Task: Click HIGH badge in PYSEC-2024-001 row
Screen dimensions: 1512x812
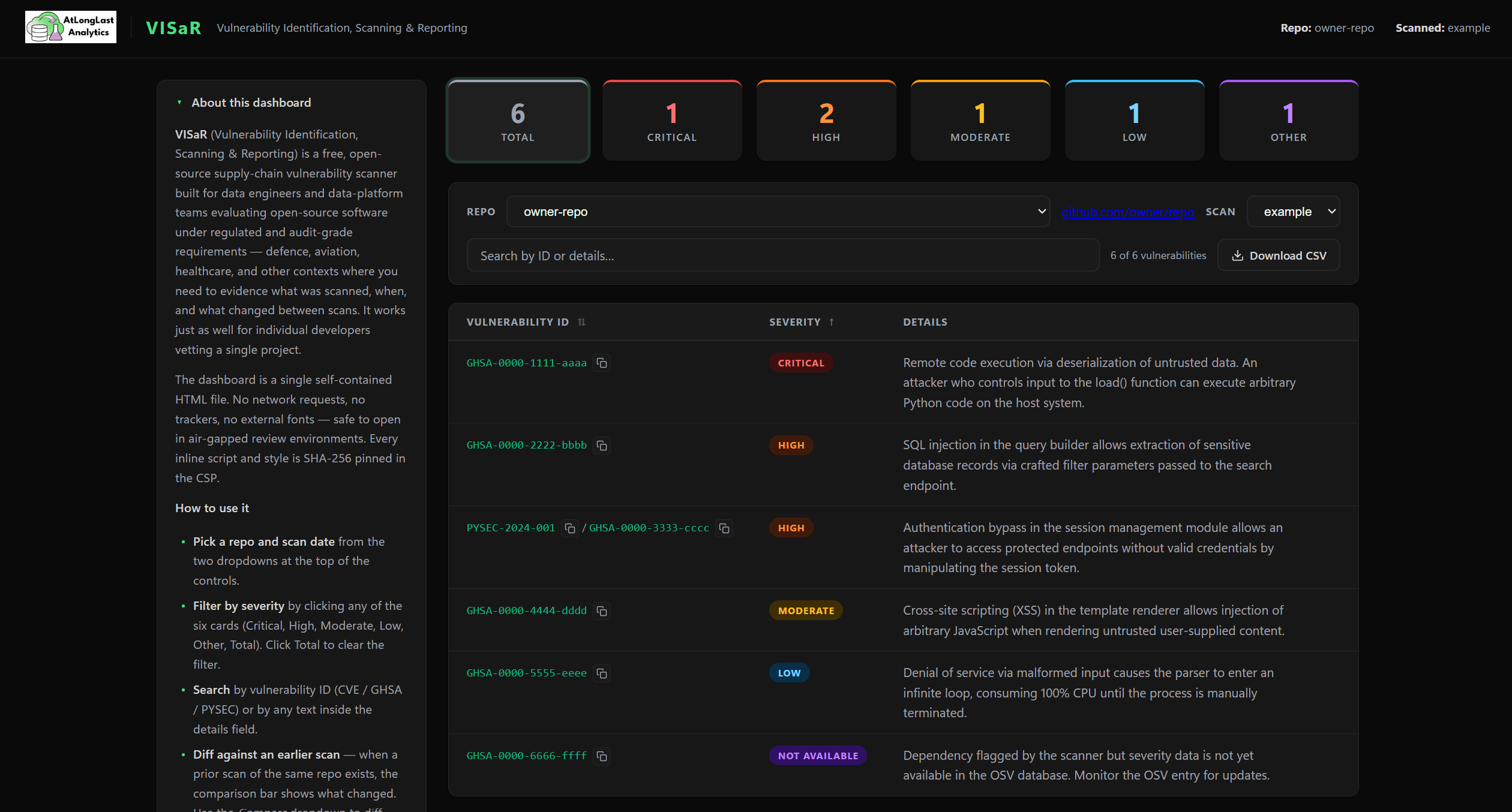Action: click(x=791, y=528)
